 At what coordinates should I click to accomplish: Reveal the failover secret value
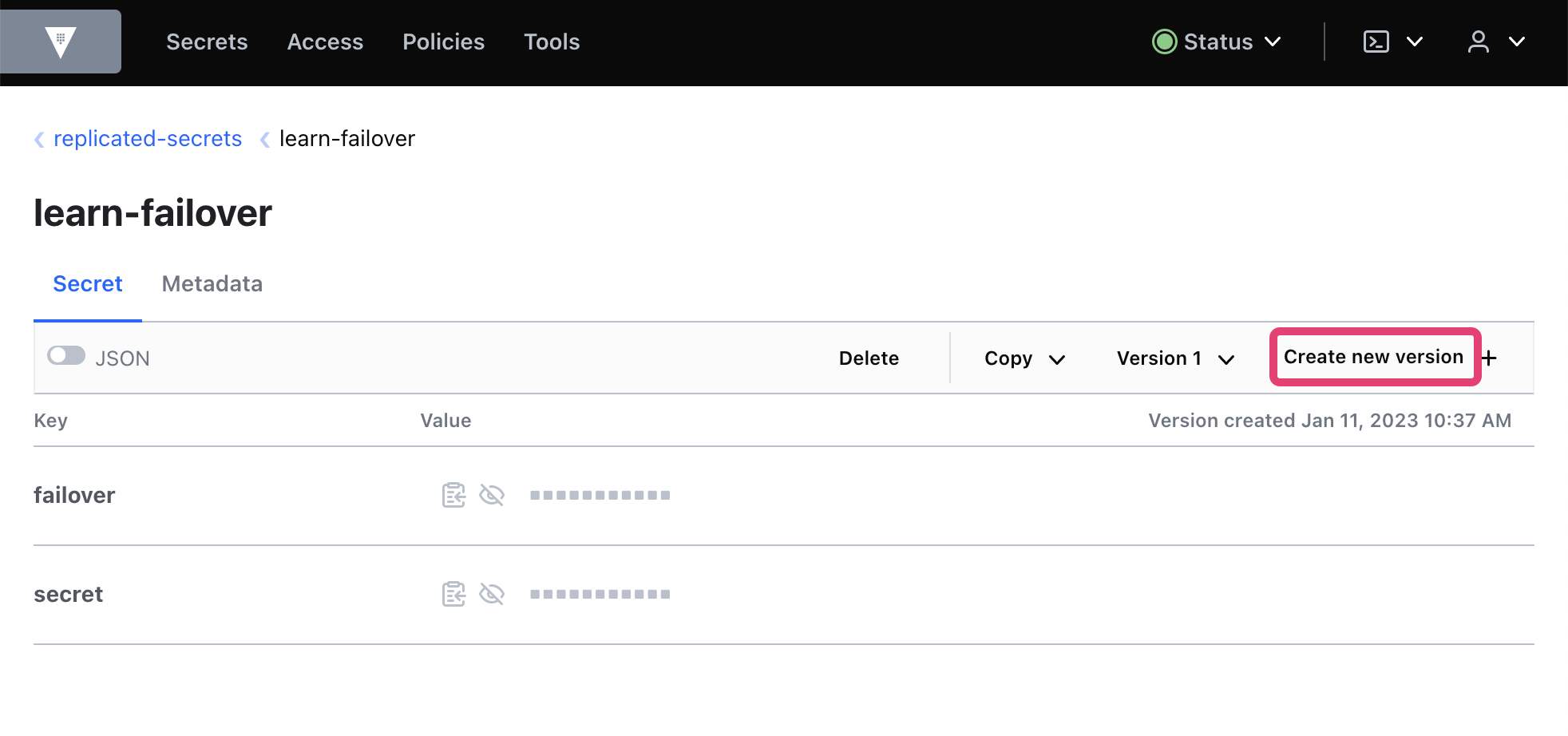click(x=493, y=495)
